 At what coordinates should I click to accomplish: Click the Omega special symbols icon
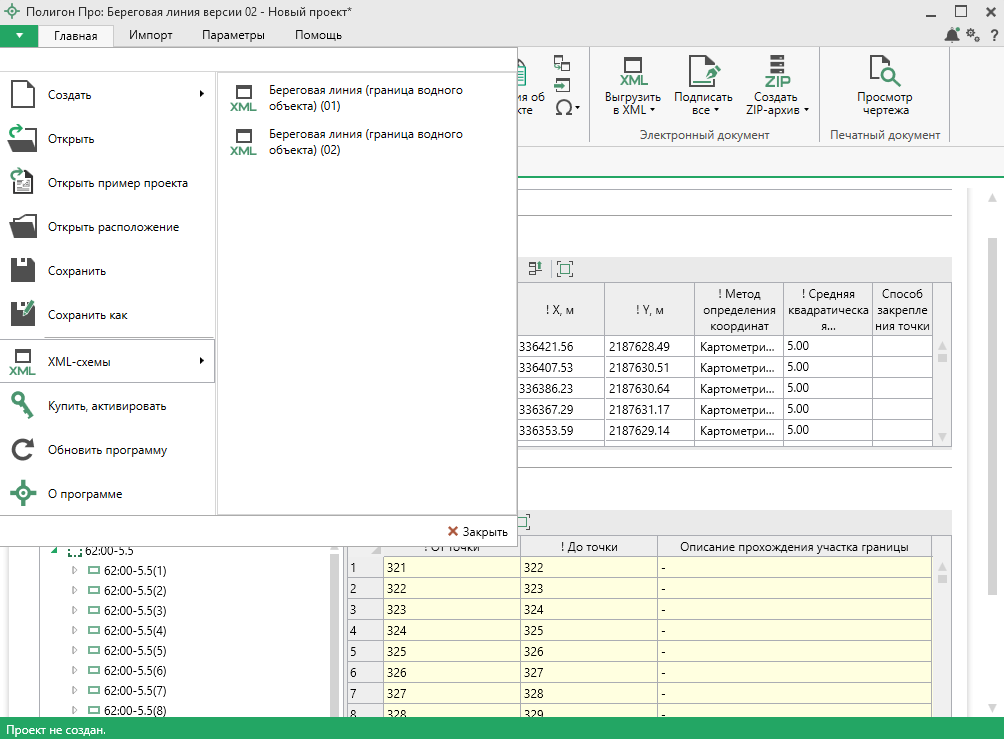coord(566,107)
